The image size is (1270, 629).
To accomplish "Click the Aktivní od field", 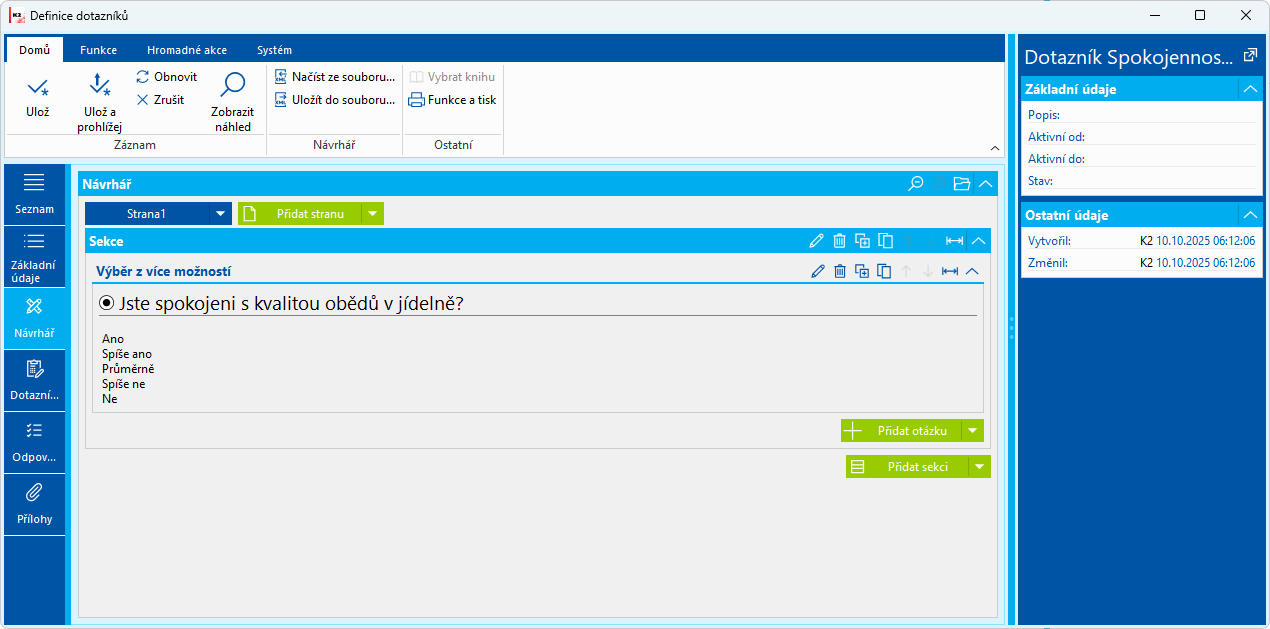I will click(1141, 137).
